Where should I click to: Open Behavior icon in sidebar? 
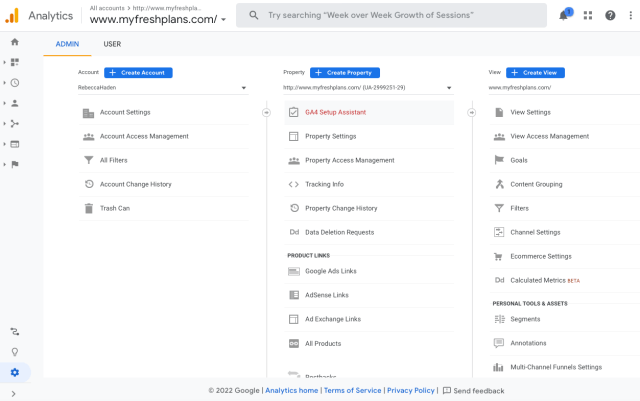click(15, 144)
